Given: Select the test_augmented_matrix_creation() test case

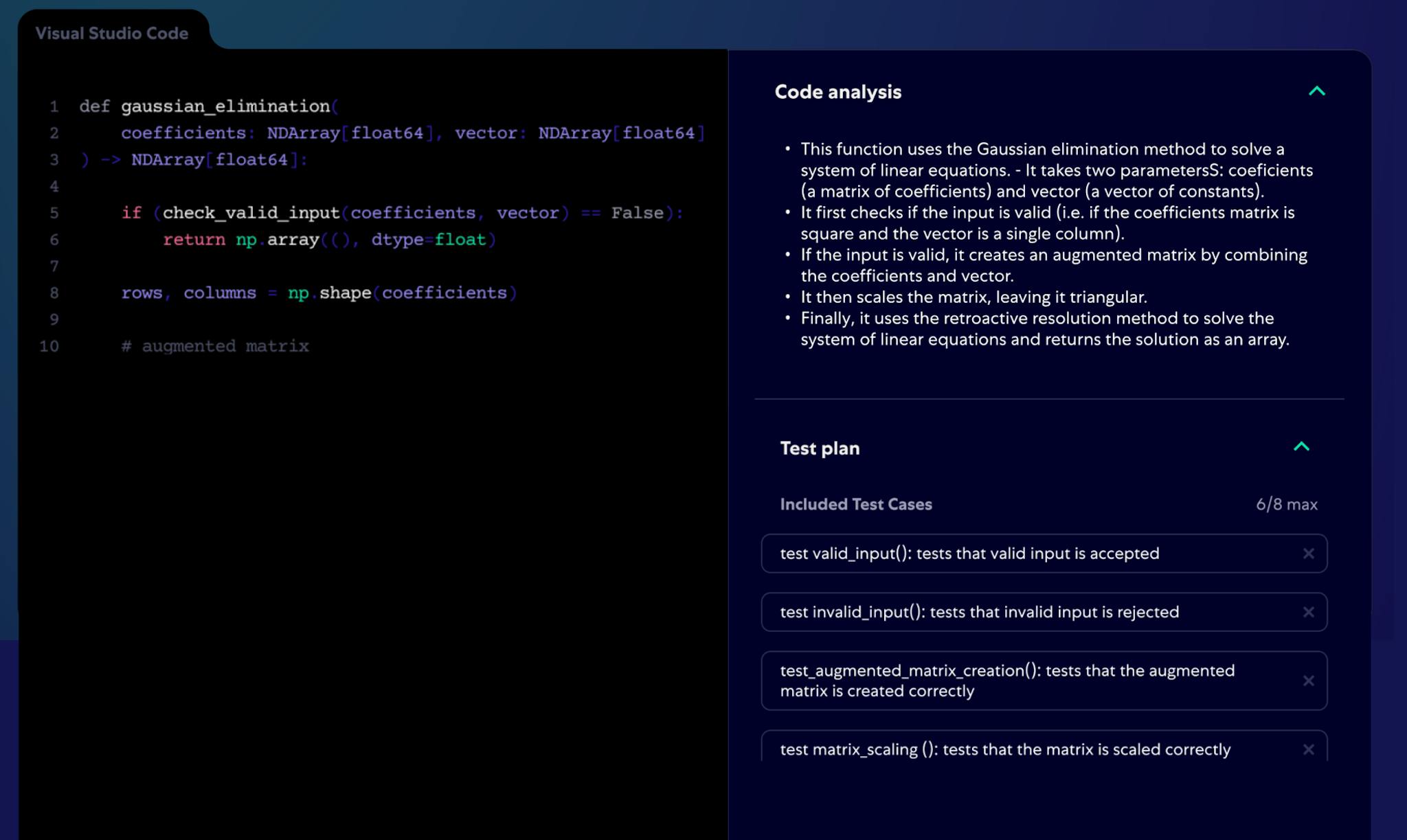Looking at the screenshot, I should tap(1006, 681).
